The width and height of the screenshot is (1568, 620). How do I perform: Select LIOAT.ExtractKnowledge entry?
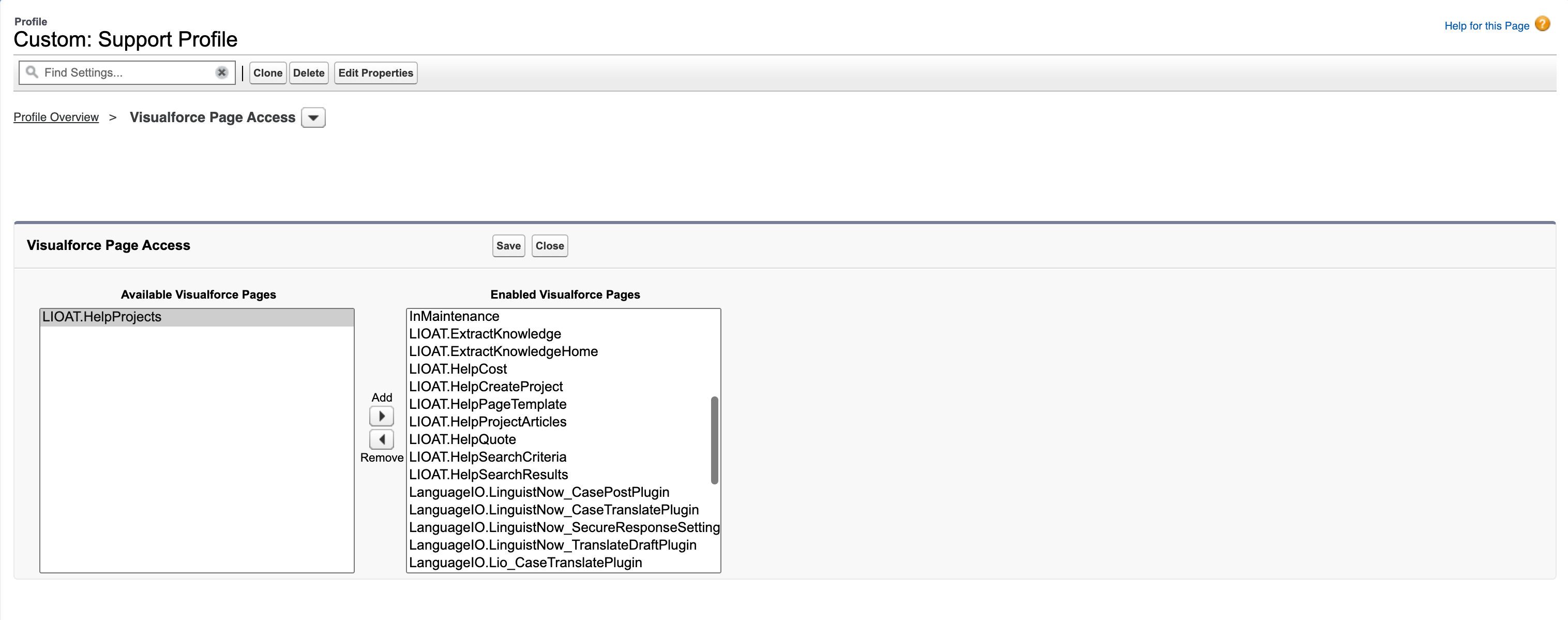pos(559,334)
